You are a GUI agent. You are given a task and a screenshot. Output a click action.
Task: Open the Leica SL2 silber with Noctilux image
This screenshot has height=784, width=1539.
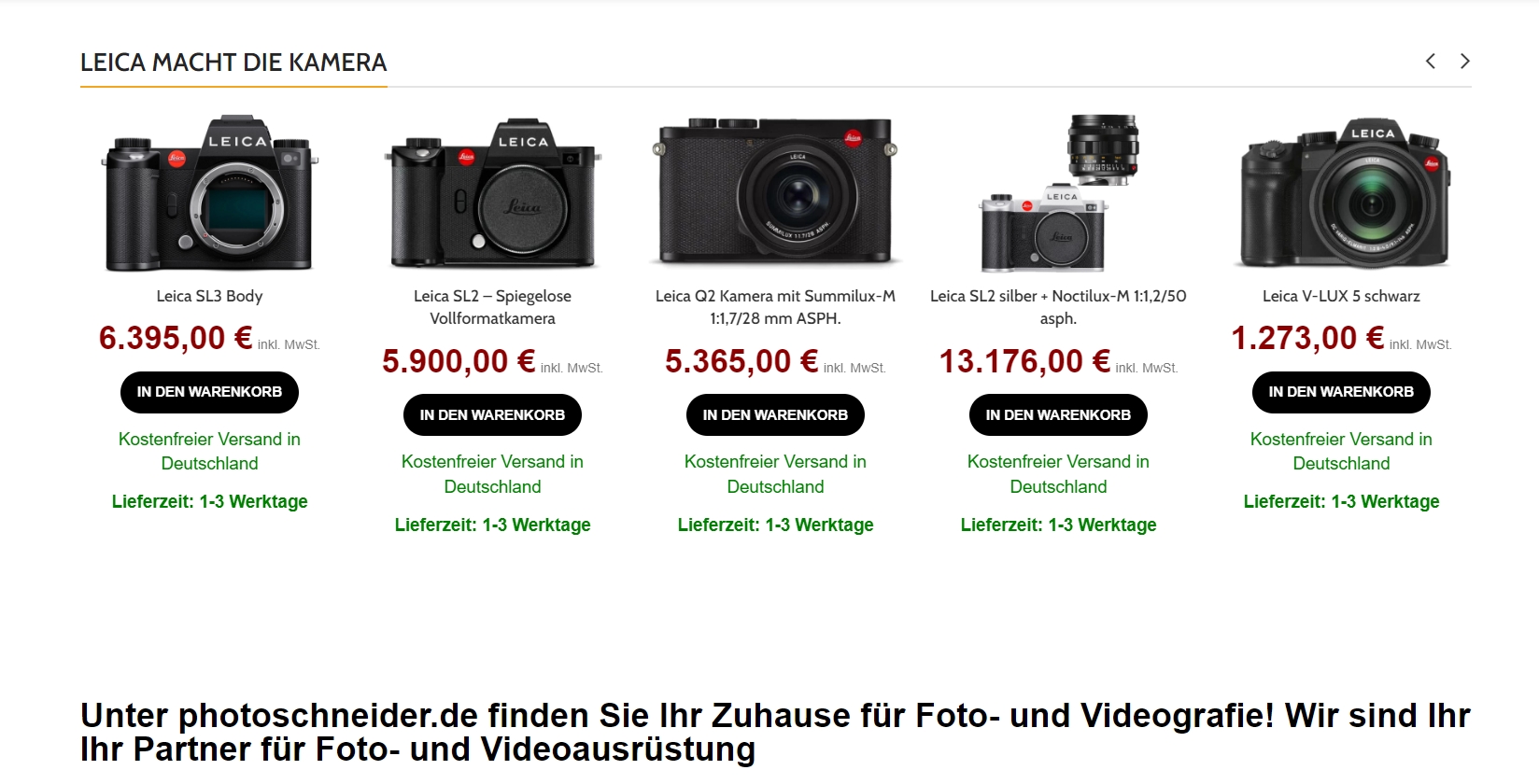(x=1058, y=193)
